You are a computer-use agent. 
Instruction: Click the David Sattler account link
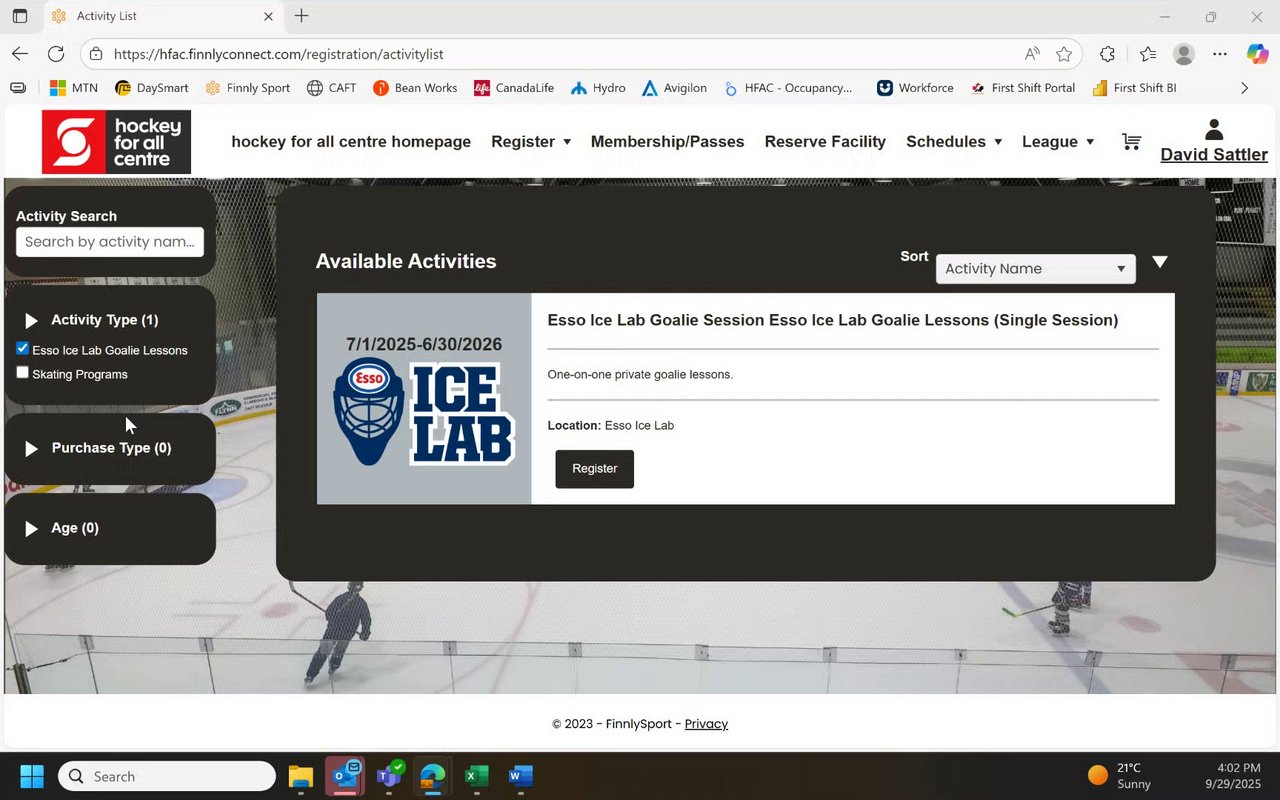coord(1214,155)
